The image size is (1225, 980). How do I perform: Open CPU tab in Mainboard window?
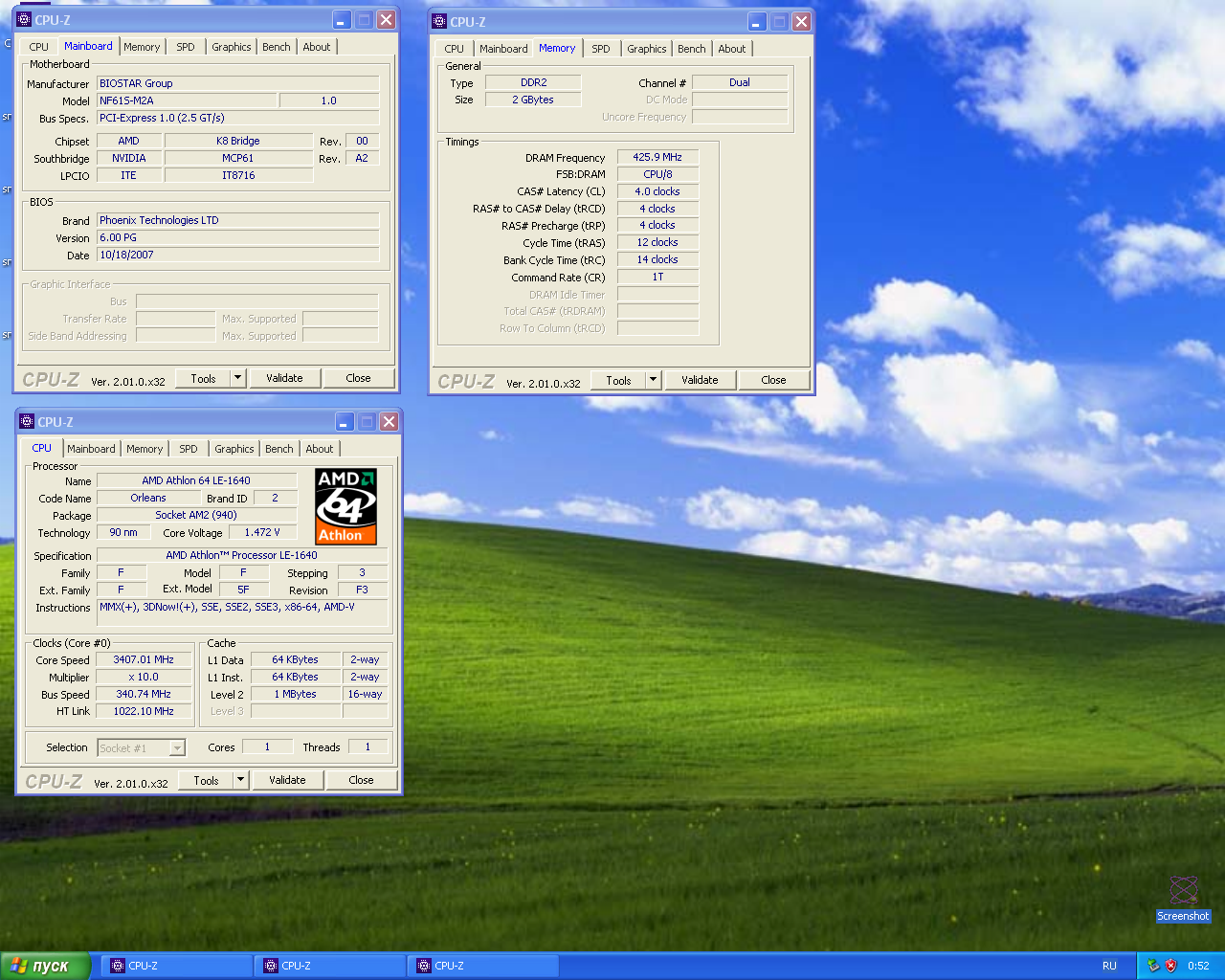(x=39, y=47)
